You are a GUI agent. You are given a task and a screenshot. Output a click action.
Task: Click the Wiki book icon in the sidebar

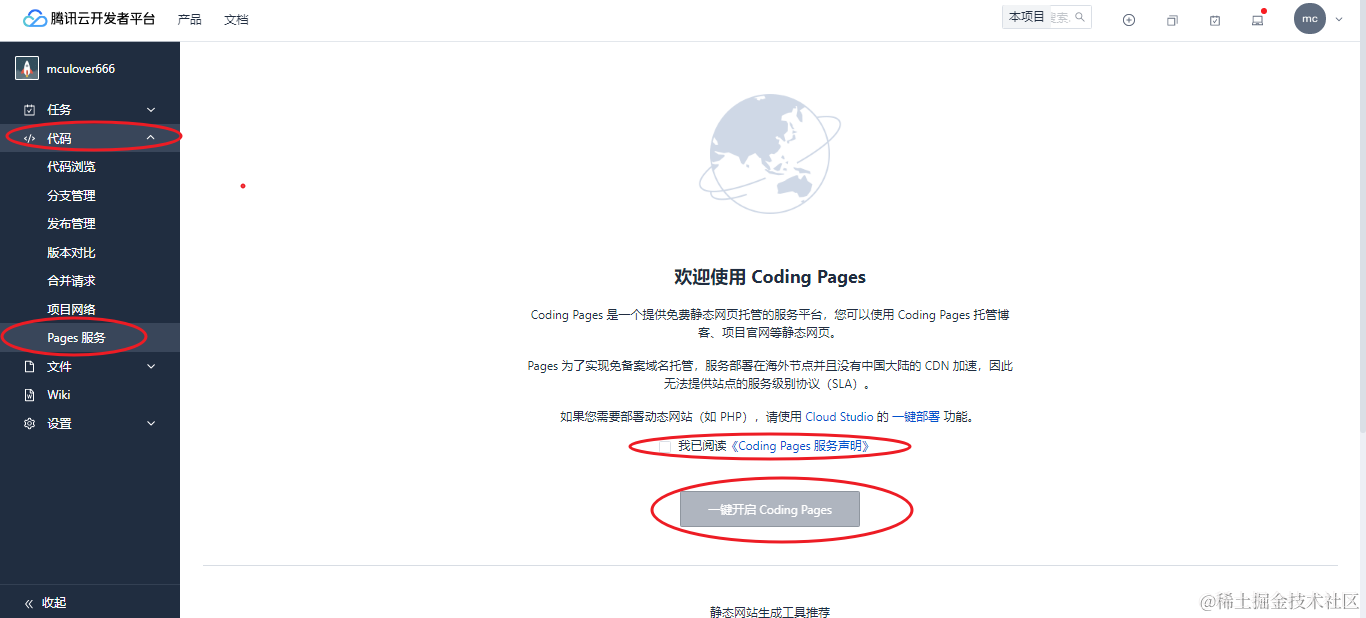click(x=30, y=395)
